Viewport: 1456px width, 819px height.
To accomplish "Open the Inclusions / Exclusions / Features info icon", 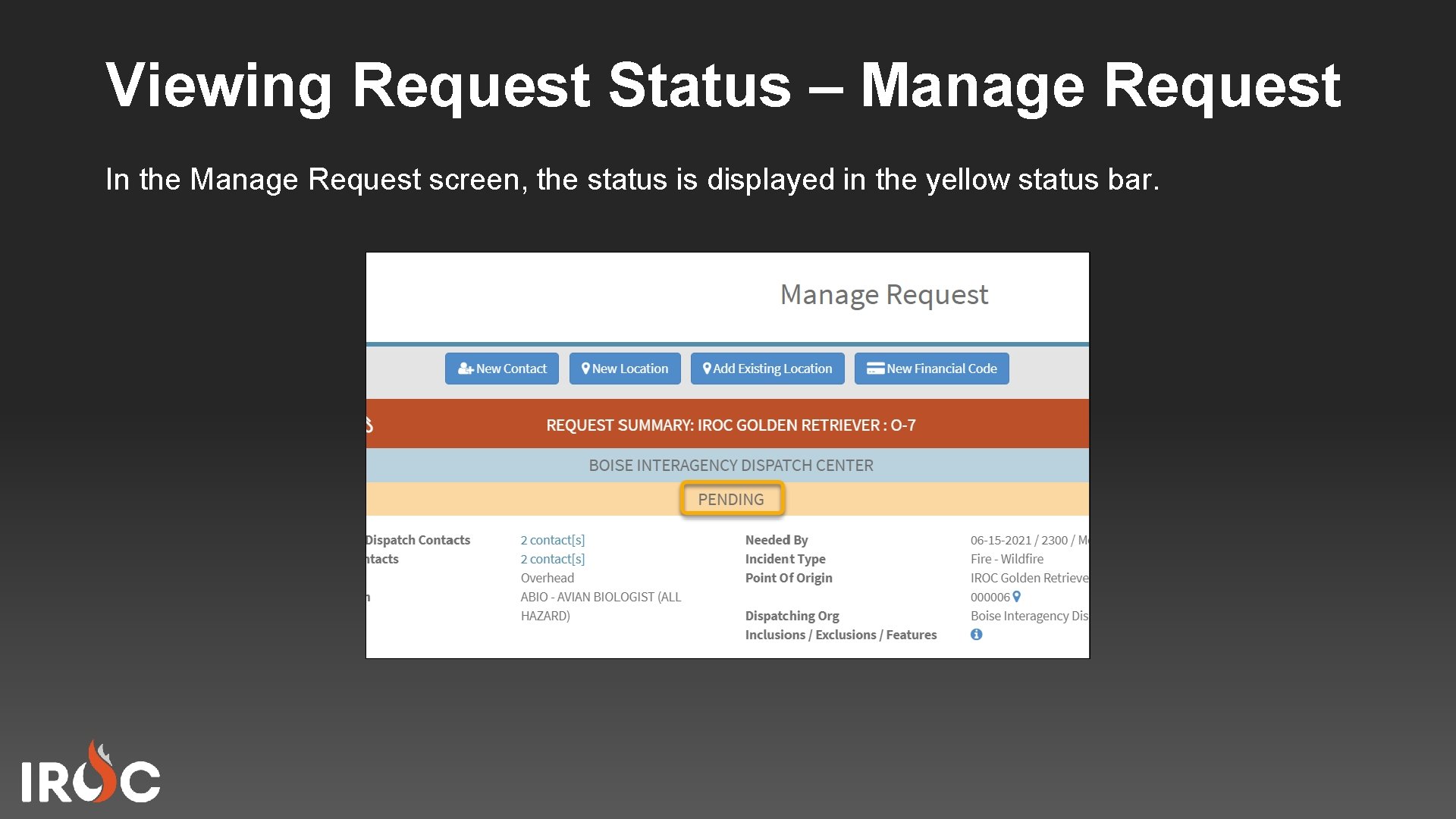I will click(977, 635).
